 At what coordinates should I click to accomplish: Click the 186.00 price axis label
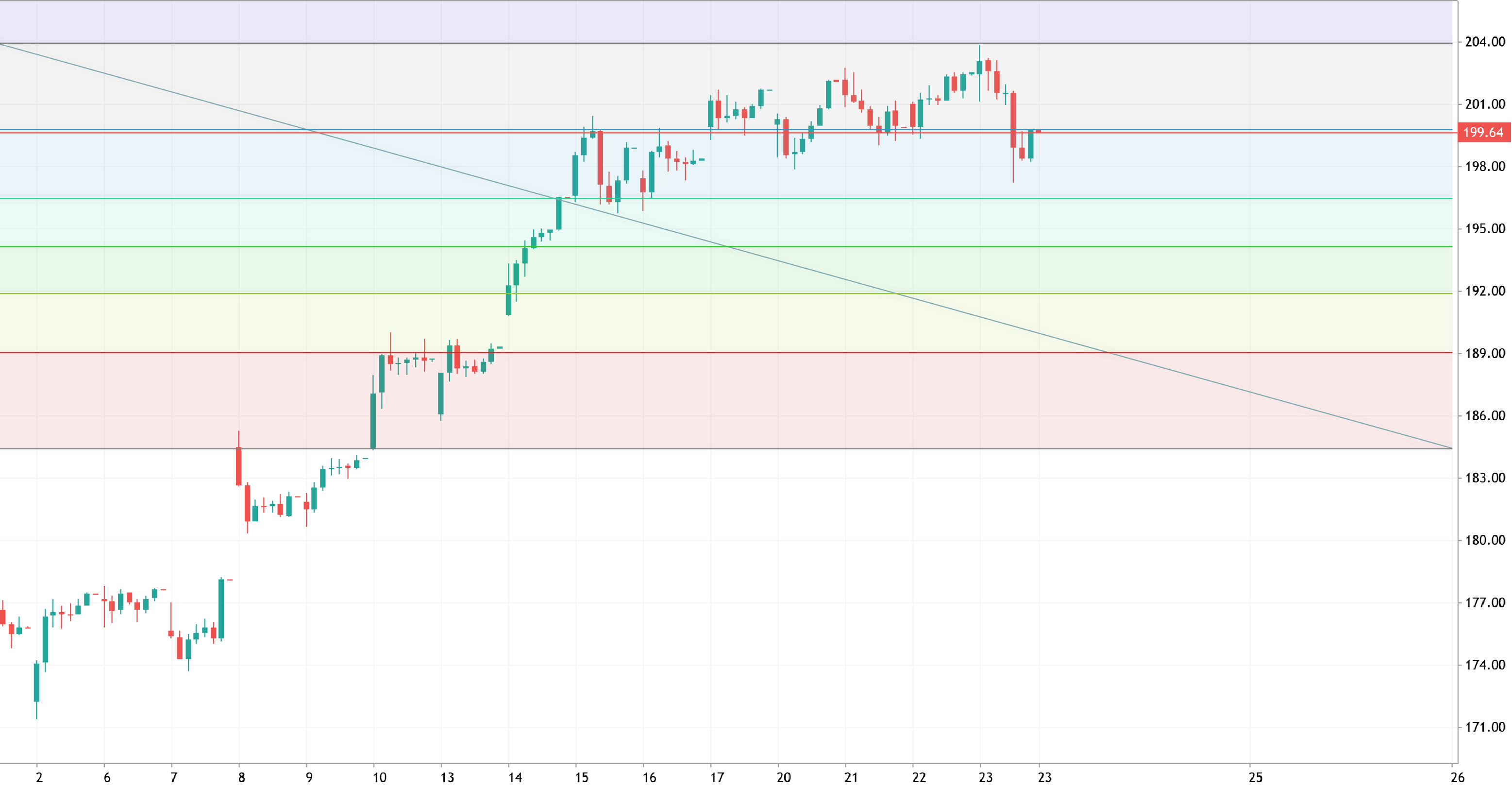(x=1485, y=415)
